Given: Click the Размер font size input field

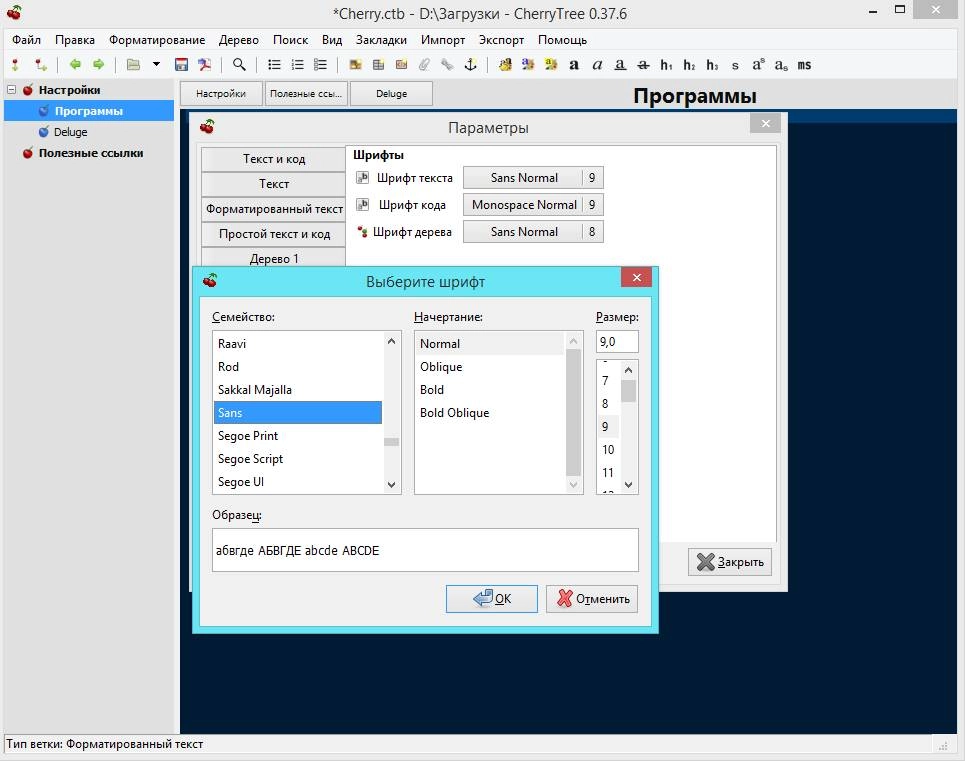Looking at the screenshot, I should click(x=617, y=341).
